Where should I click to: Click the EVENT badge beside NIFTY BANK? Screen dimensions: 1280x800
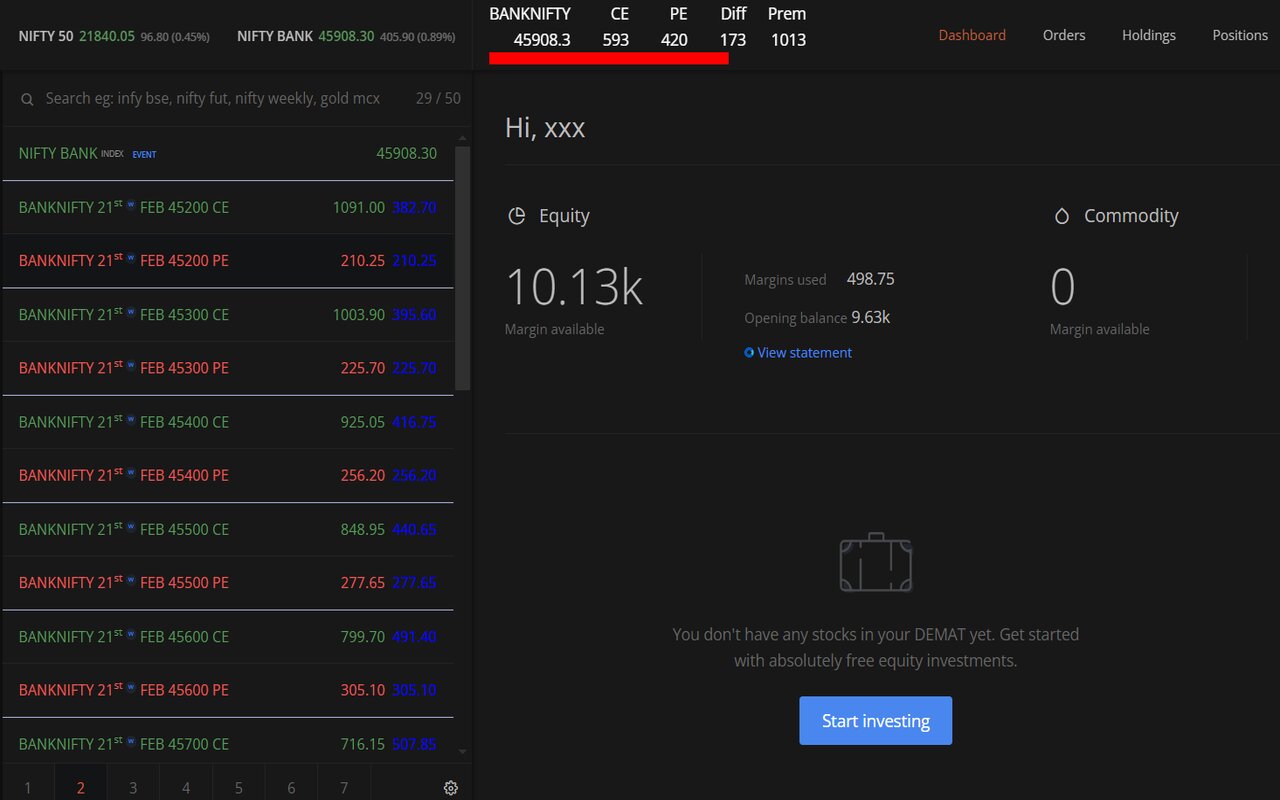pos(144,154)
